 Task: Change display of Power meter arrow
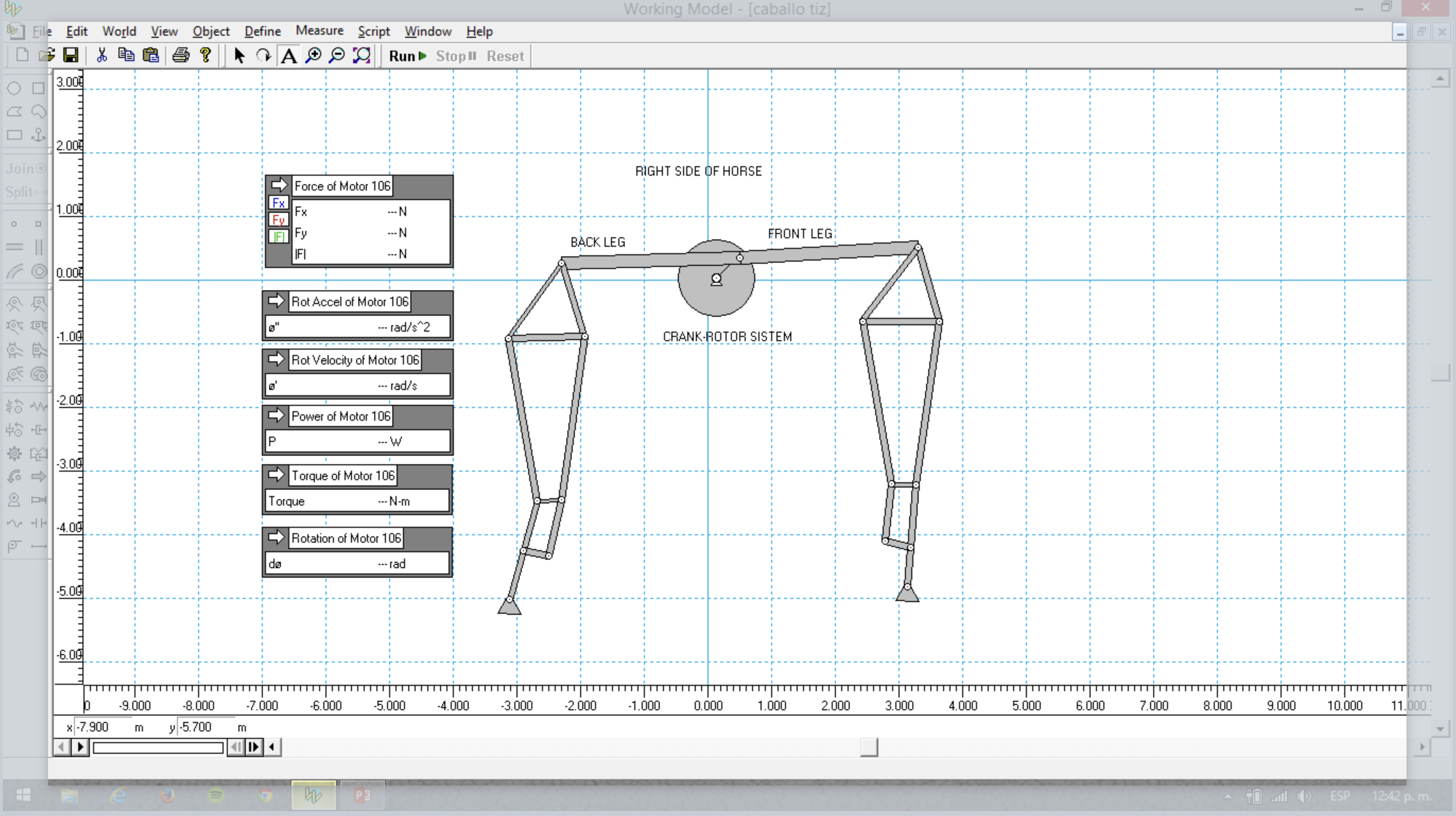276,415
